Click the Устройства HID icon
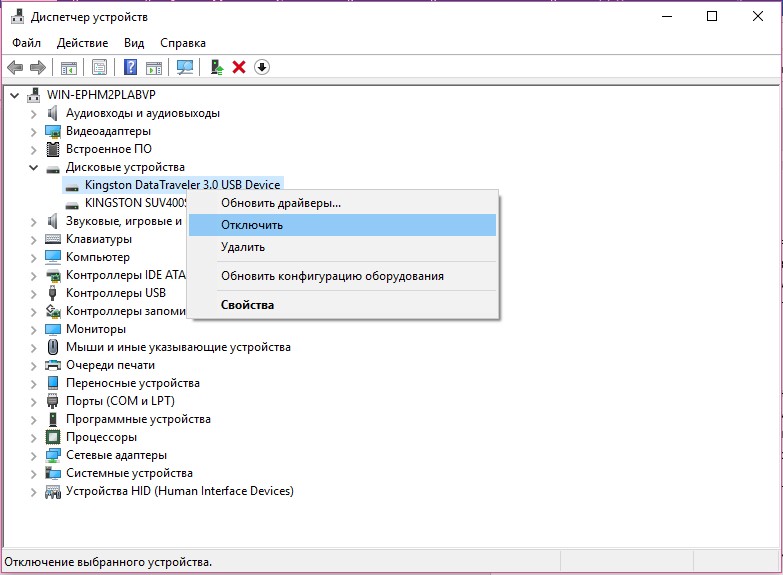The image size is (783, 575). pyautogui.click(x=53, y=492)
